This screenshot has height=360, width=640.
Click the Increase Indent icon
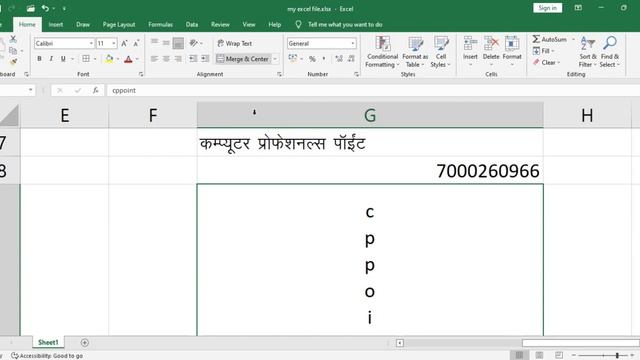coord(205,59)
